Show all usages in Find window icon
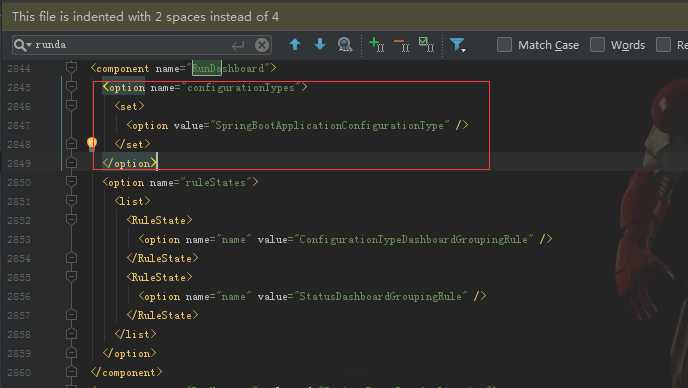 [x=344, y=44]
